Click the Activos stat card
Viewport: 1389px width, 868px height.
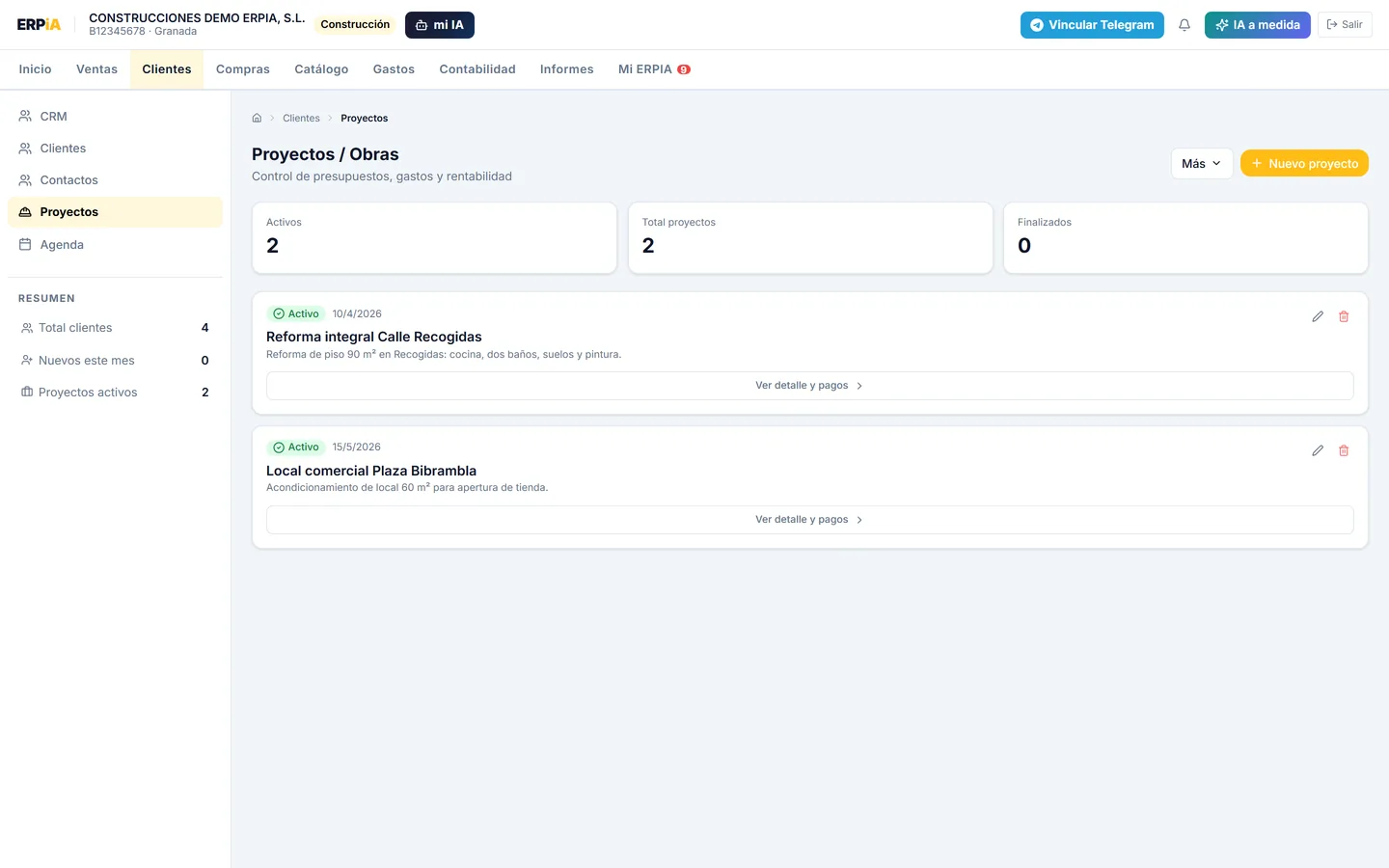point(434,237)
